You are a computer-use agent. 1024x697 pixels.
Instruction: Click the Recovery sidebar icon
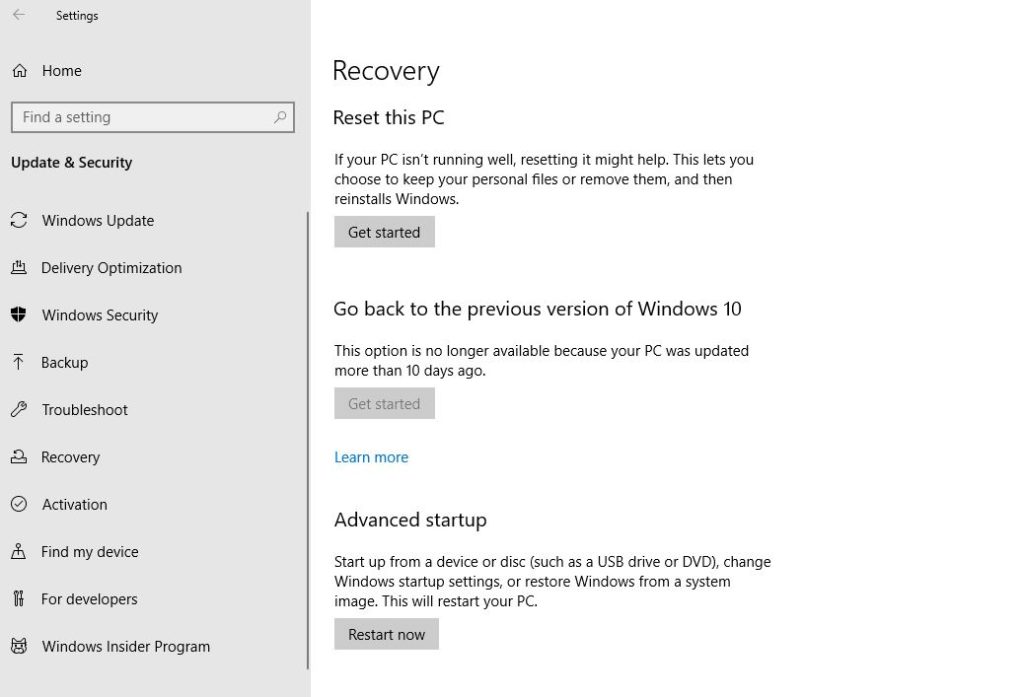pos(19,457)
